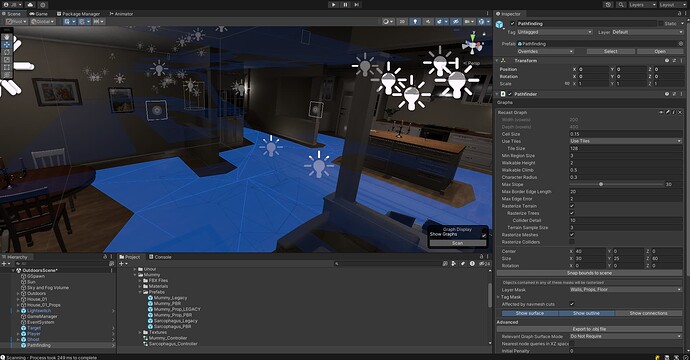The image size is (690, 360).
Task: Click the Cell Size input field
Action: 626,134
